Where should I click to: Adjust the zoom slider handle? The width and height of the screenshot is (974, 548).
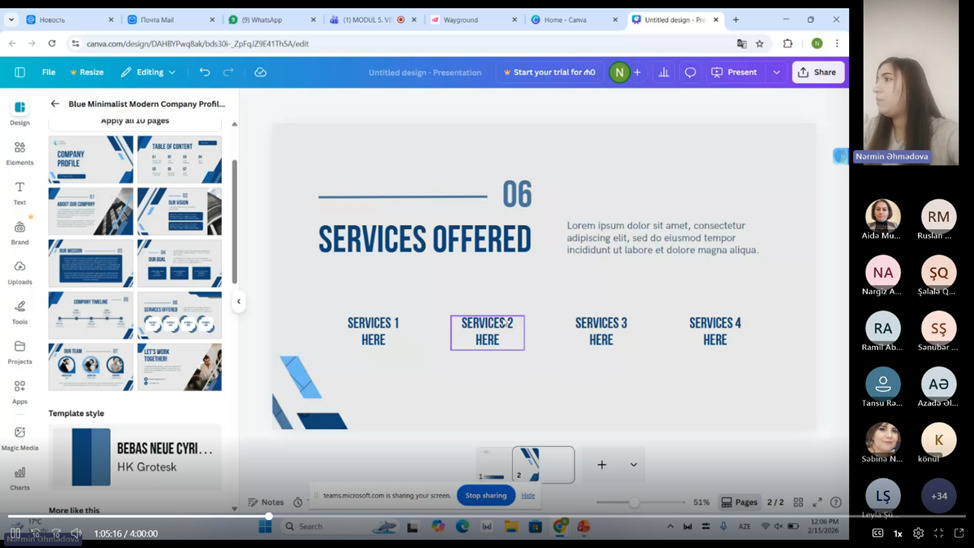click(x=634, y=502)
